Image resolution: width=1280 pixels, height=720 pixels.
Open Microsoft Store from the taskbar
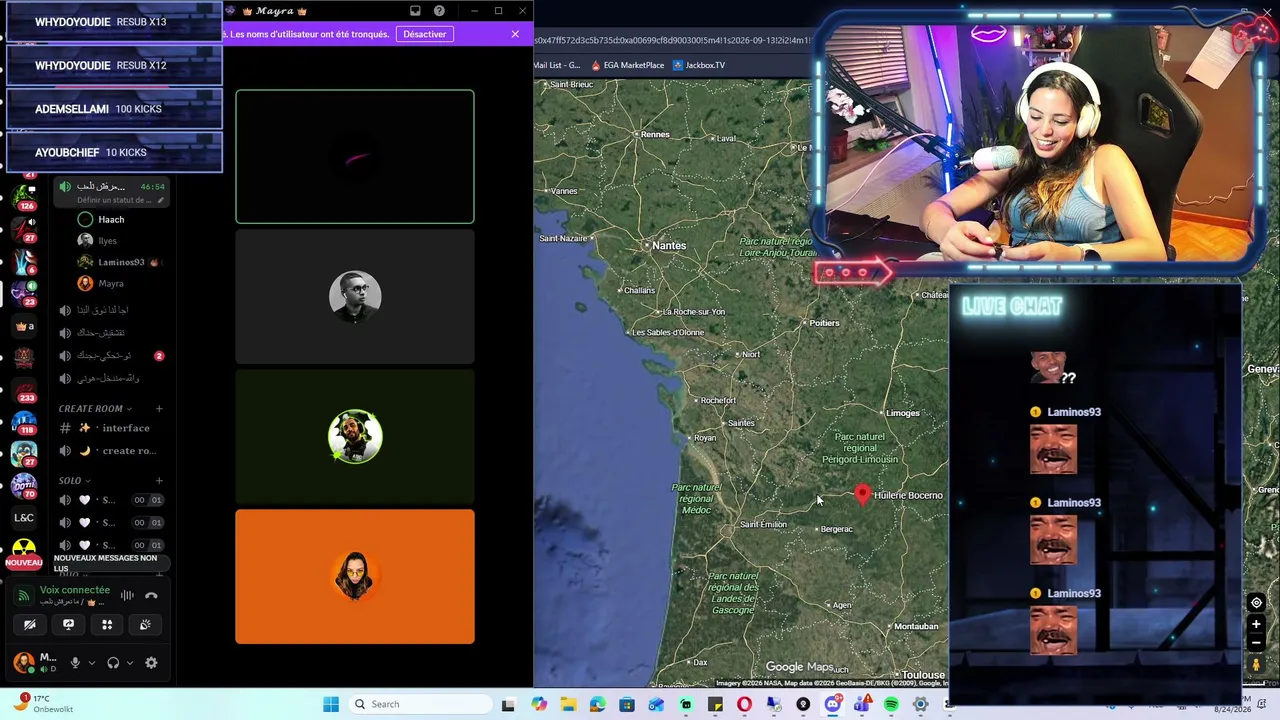(x=627, y=704)
